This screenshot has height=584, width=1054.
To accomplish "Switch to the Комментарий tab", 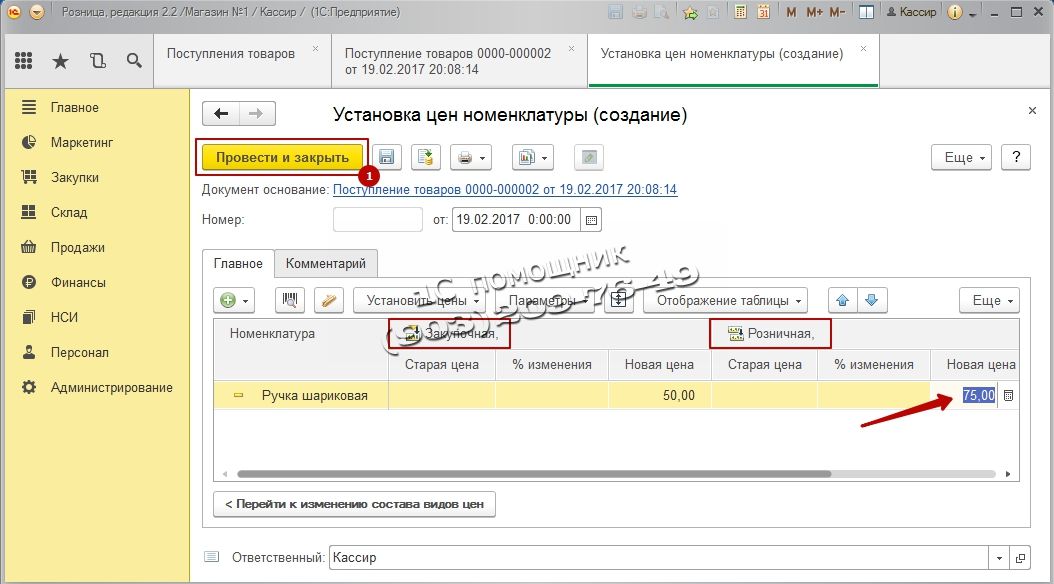I will tap(326, 264).
